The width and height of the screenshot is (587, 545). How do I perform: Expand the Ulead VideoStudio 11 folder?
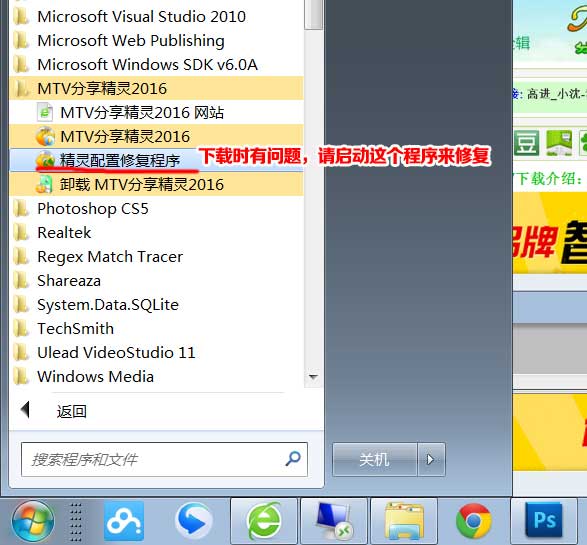(x=156, y=352)
